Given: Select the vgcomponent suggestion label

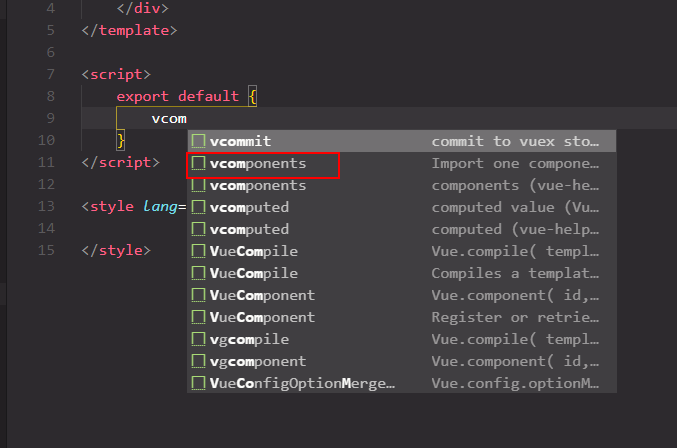Looking at the screenshot, I should 258,362.
